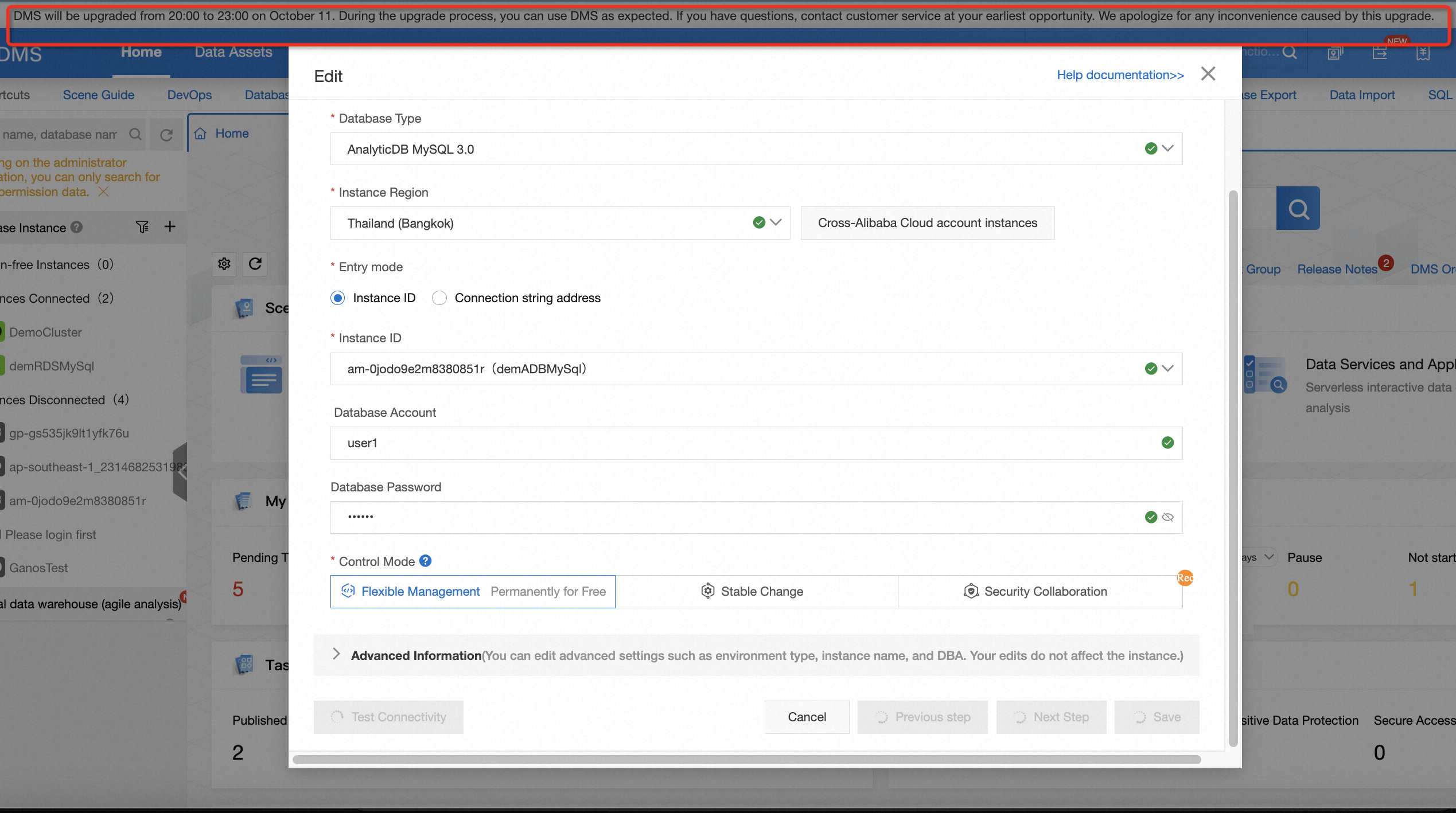Screen dimensions: 1456x813
Task: Click the reload icon next to settings gear
Action: pyautogui.click(x=255, y=264)
